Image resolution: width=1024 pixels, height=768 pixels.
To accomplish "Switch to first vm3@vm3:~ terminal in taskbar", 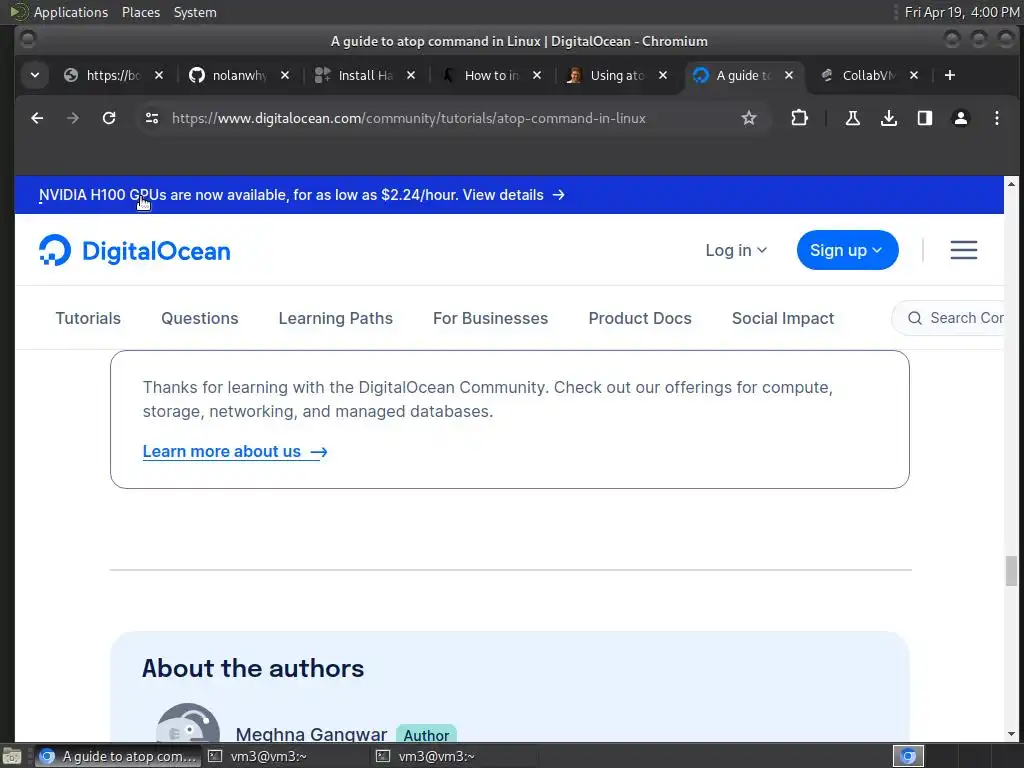I will [285, 756].
